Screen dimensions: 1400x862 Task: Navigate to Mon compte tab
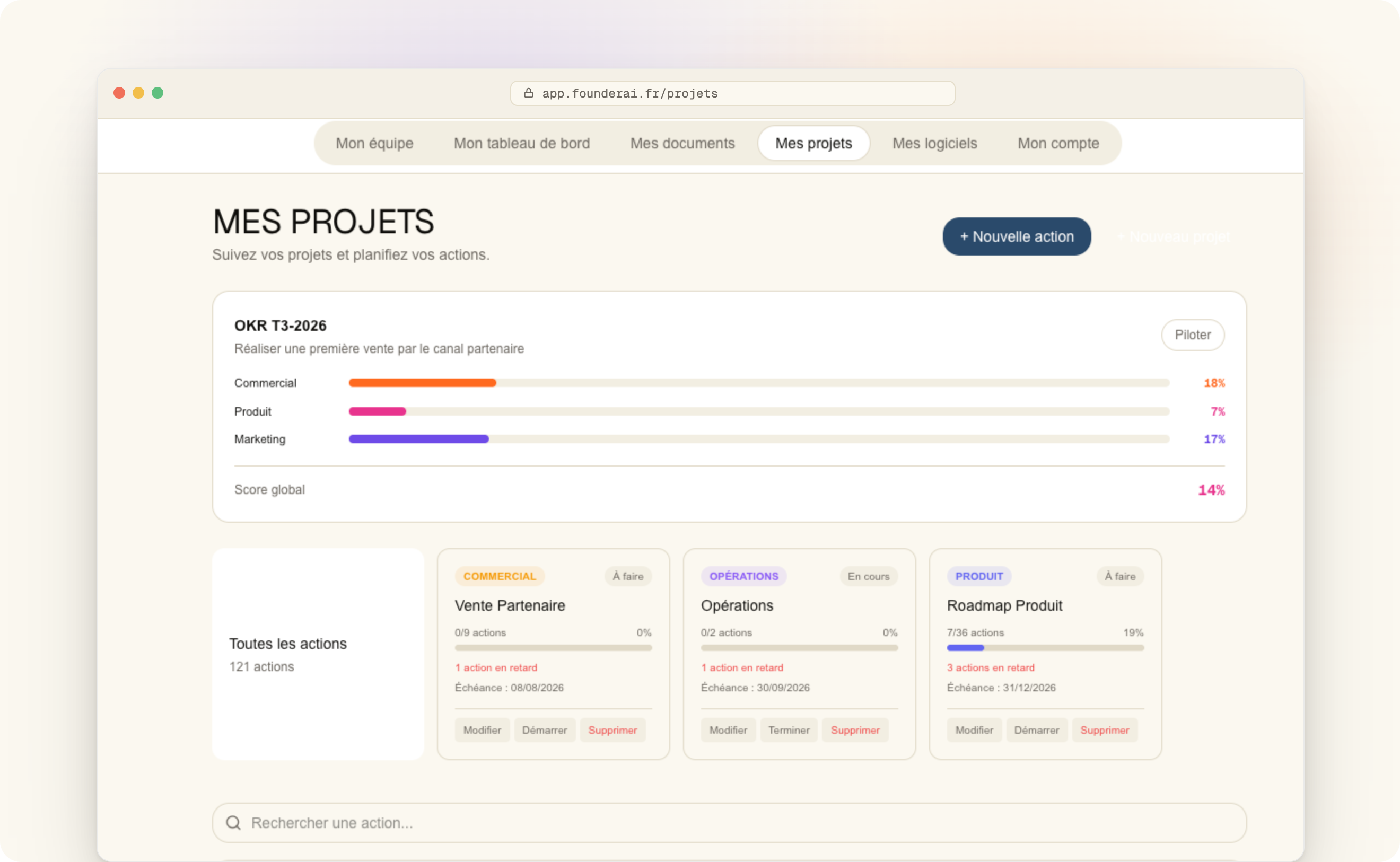click(1058, 143)
